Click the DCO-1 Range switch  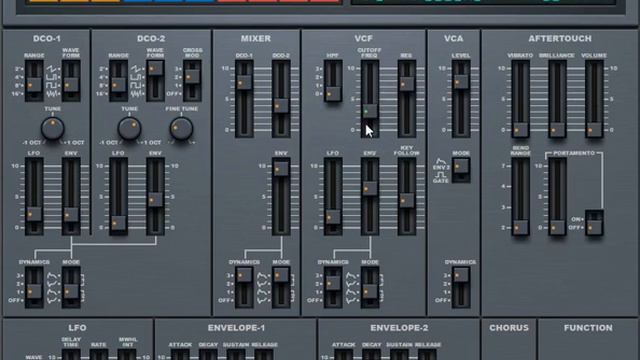34,81
